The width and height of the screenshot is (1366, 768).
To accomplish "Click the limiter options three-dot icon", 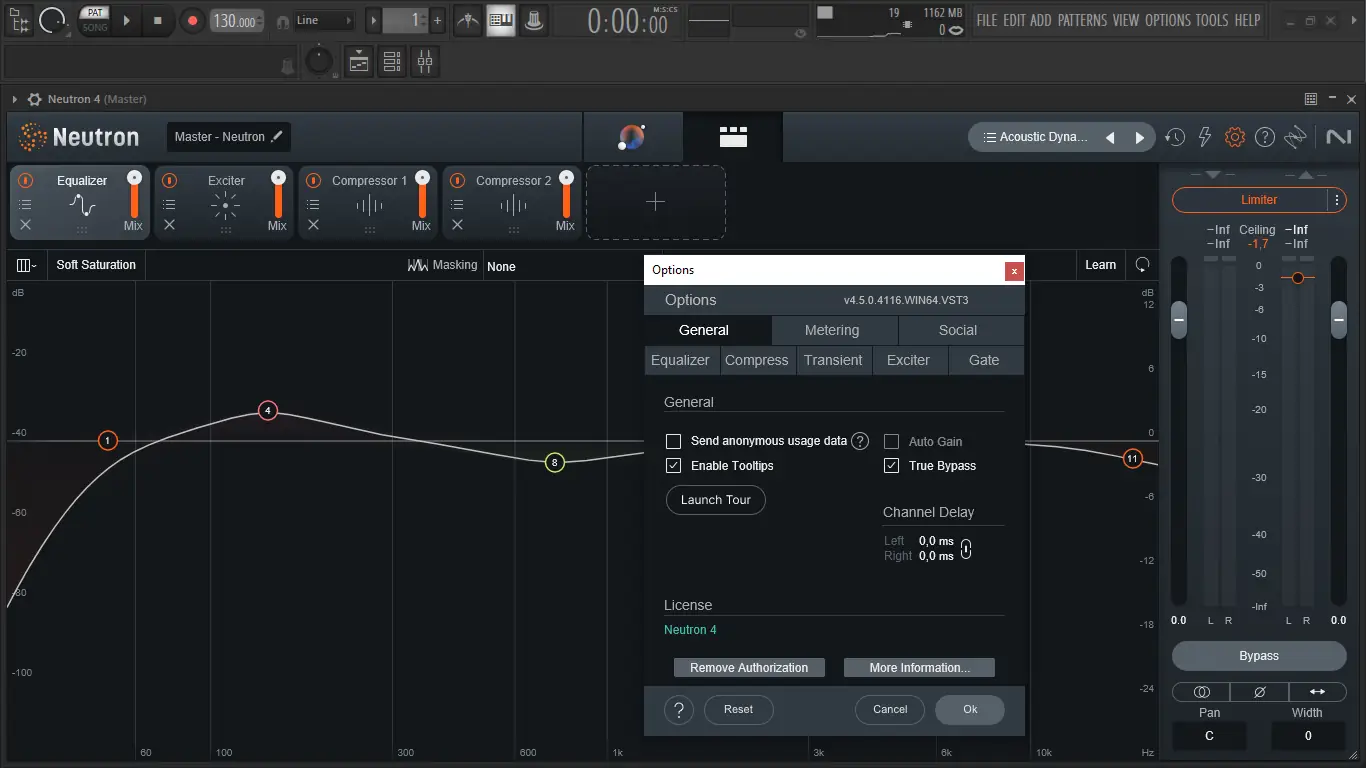I will pos(1337,200).
